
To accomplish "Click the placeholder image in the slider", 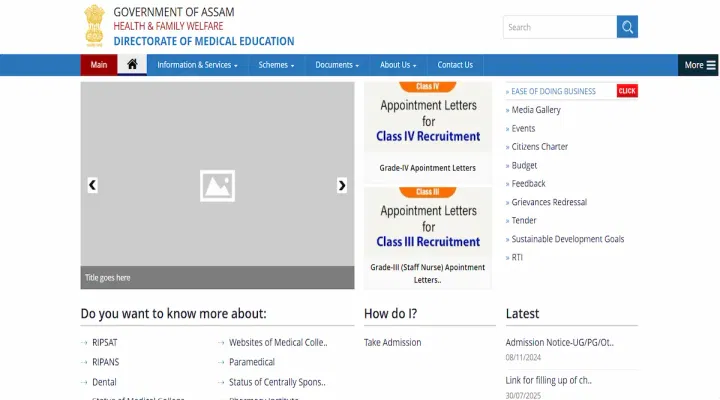I will (217, 185).
